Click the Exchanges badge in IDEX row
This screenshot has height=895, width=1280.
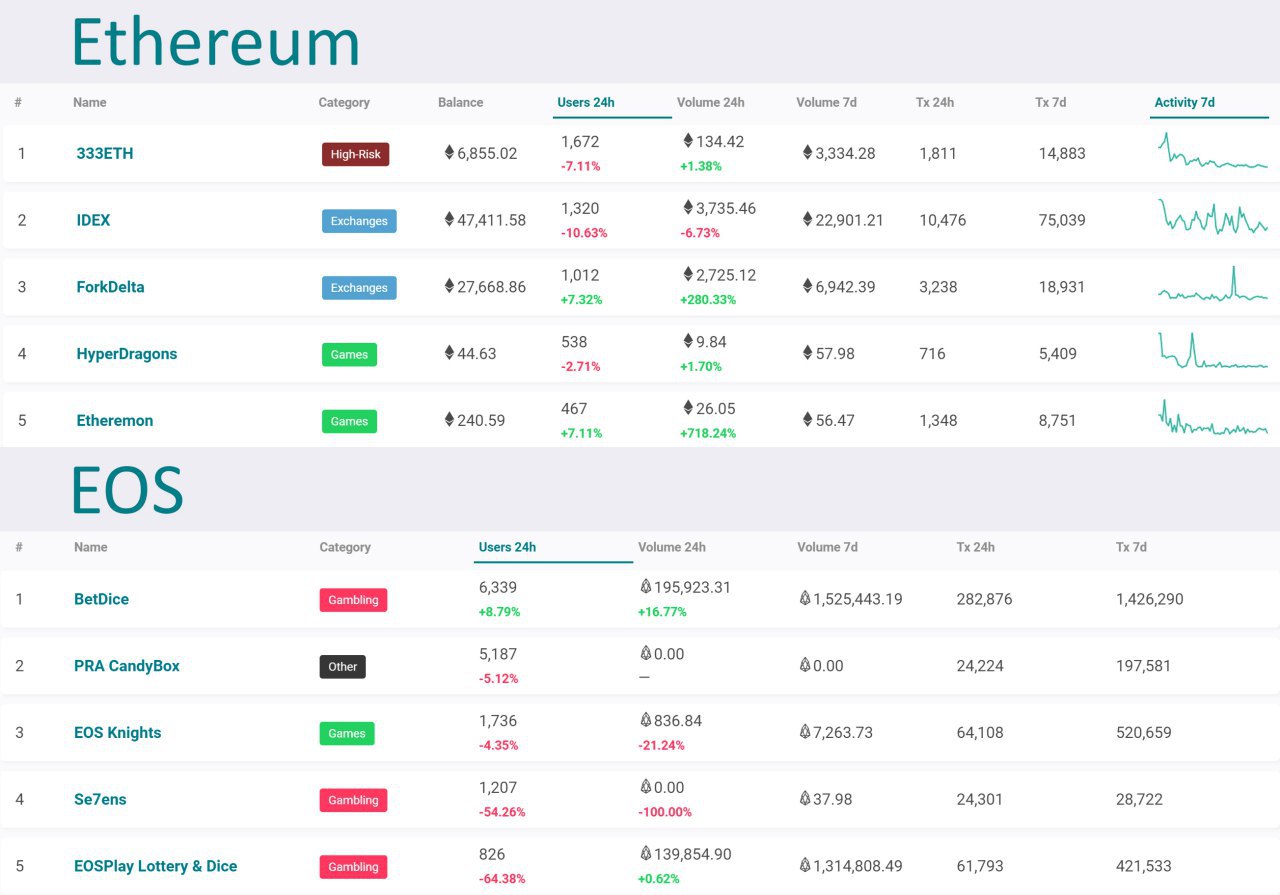point(359,221)
